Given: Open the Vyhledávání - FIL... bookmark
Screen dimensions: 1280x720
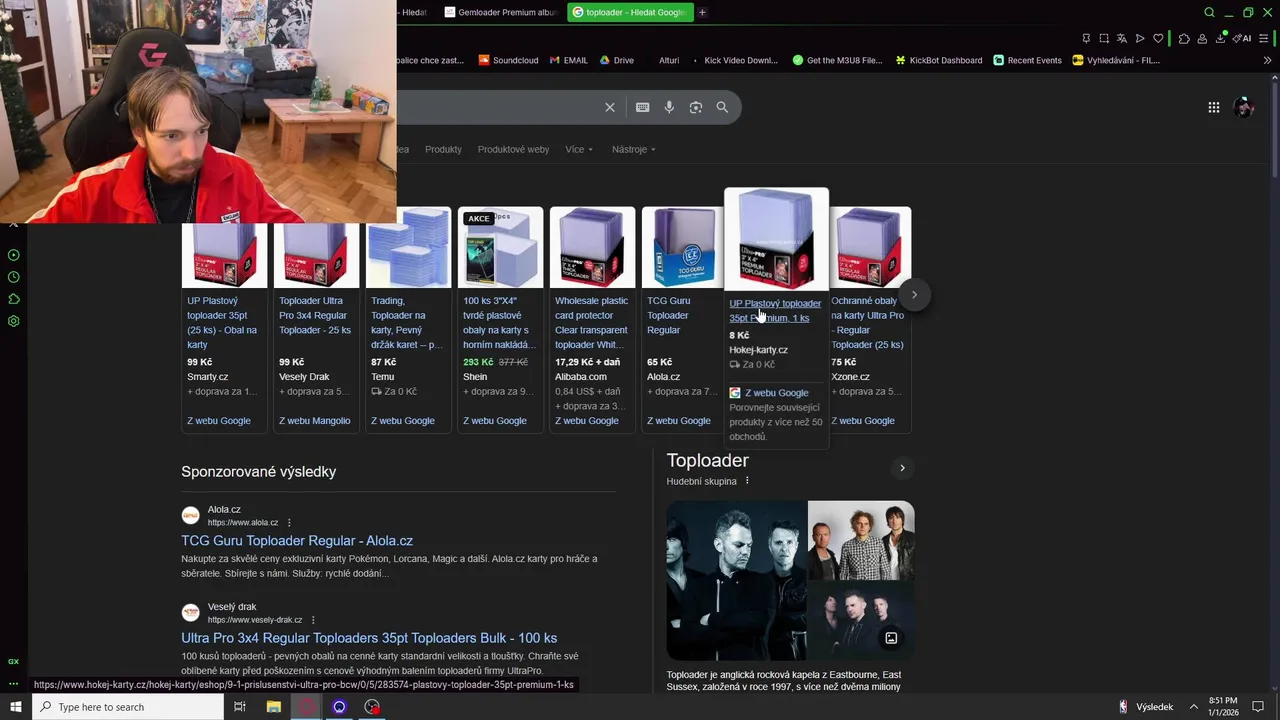Looking at the screenshot, I should [1116, 60].
